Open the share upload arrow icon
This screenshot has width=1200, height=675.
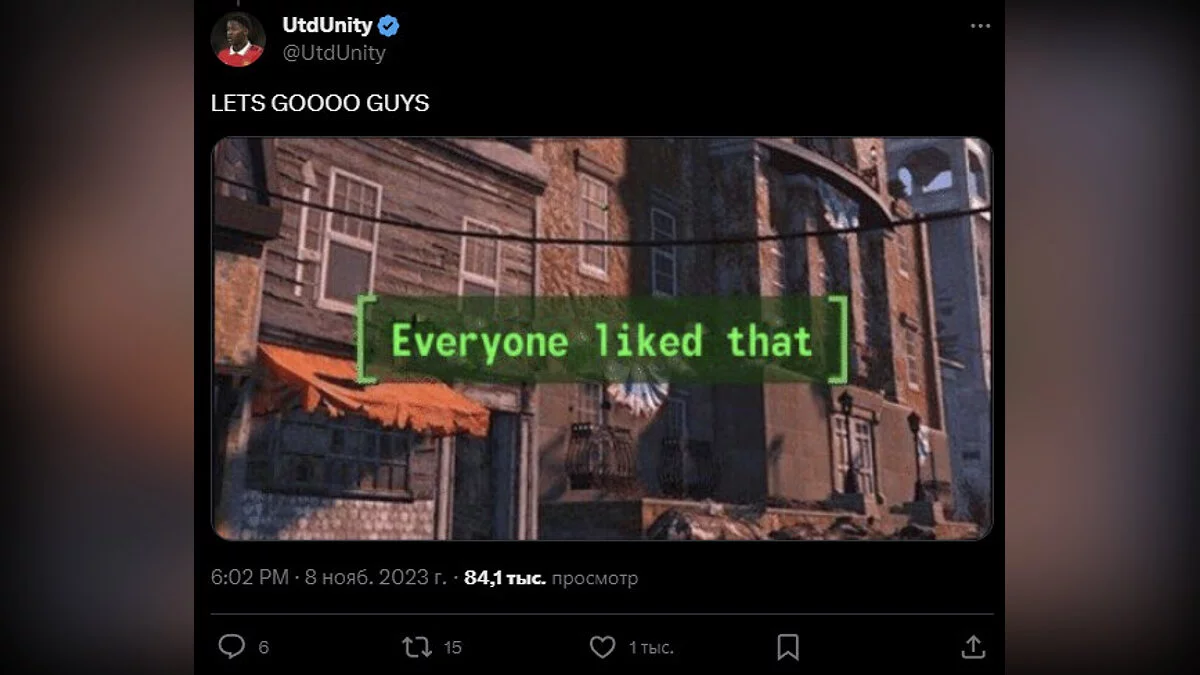tap(973, 647)
